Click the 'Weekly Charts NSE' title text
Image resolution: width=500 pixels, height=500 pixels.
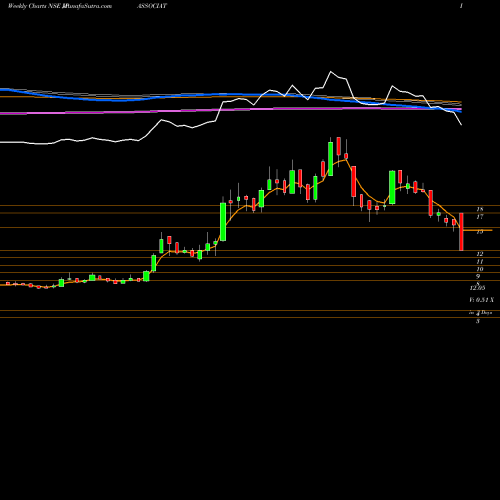click(x=34, y=6)
